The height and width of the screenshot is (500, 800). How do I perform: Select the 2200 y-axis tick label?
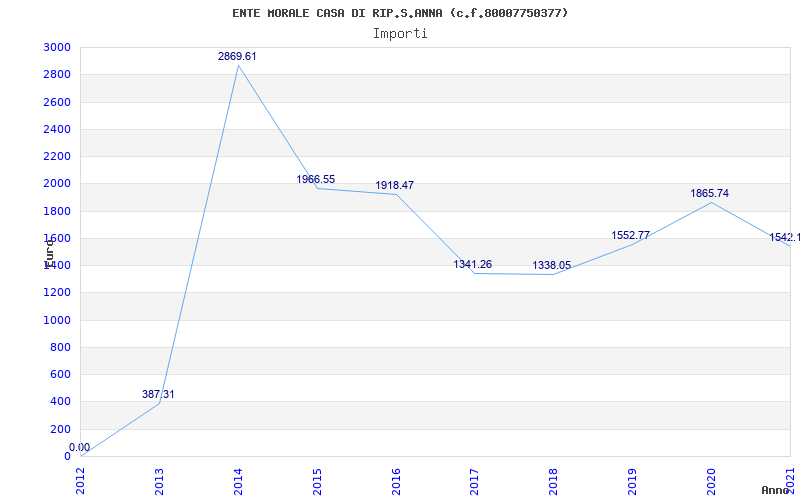point(57,156)
